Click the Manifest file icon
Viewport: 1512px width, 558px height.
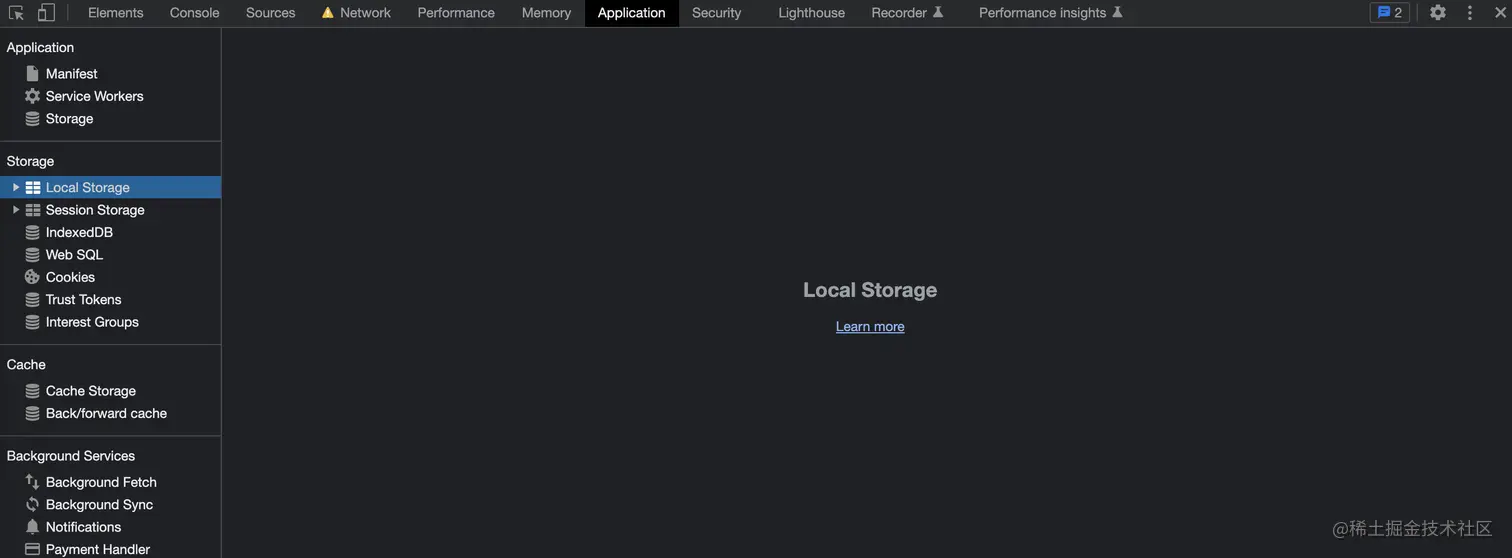(x=32, y=74)
